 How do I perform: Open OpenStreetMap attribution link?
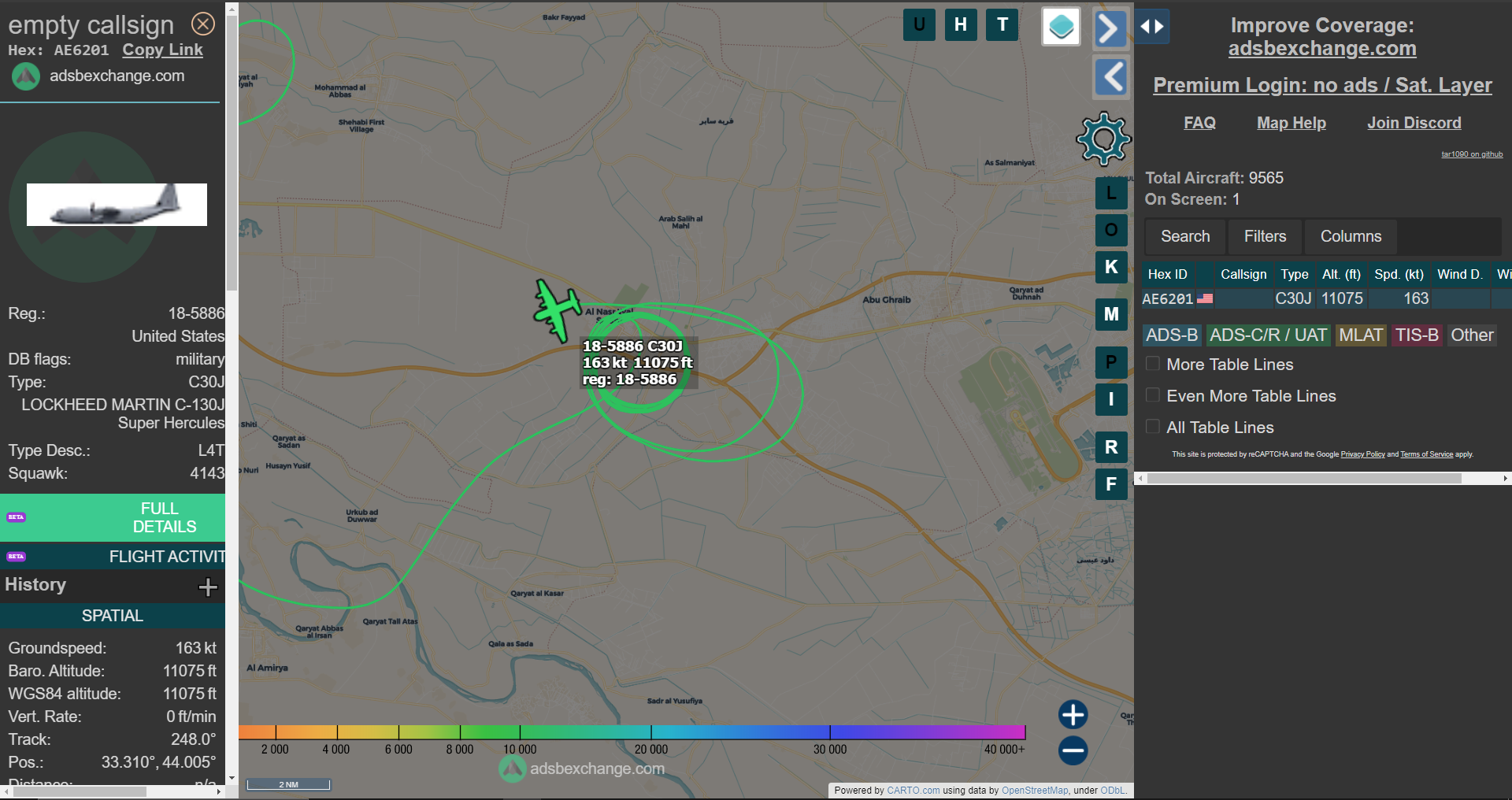pos(1035,791)
